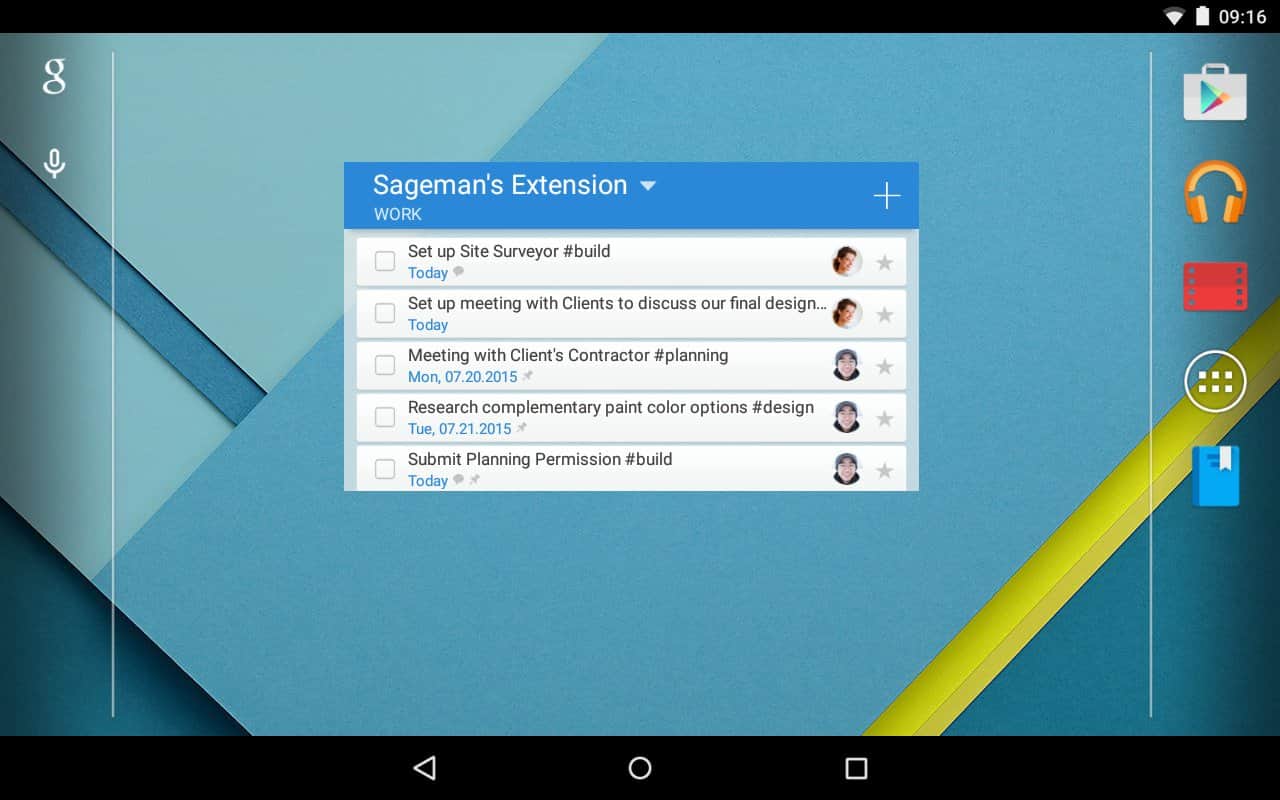The image size is (1280, 800).
Task: Tap assignee avatar on Meeting with Client's Contractor
Action: 847,366
